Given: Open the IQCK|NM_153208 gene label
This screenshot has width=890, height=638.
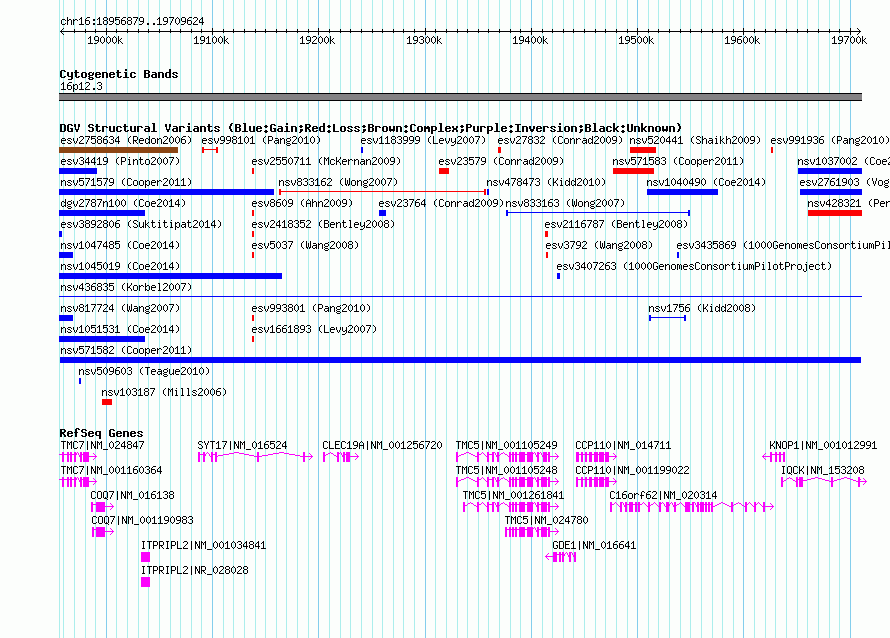Looking at the screenshot, I should pos(823,471).
